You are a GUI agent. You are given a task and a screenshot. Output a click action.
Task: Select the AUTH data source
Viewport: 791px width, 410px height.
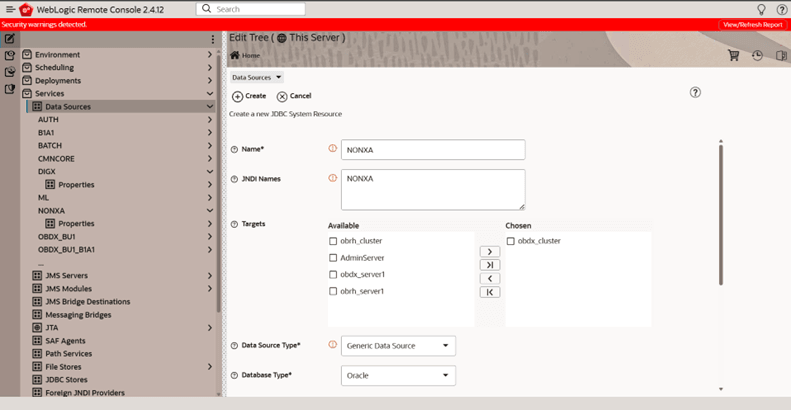click(x=48, y=120)
